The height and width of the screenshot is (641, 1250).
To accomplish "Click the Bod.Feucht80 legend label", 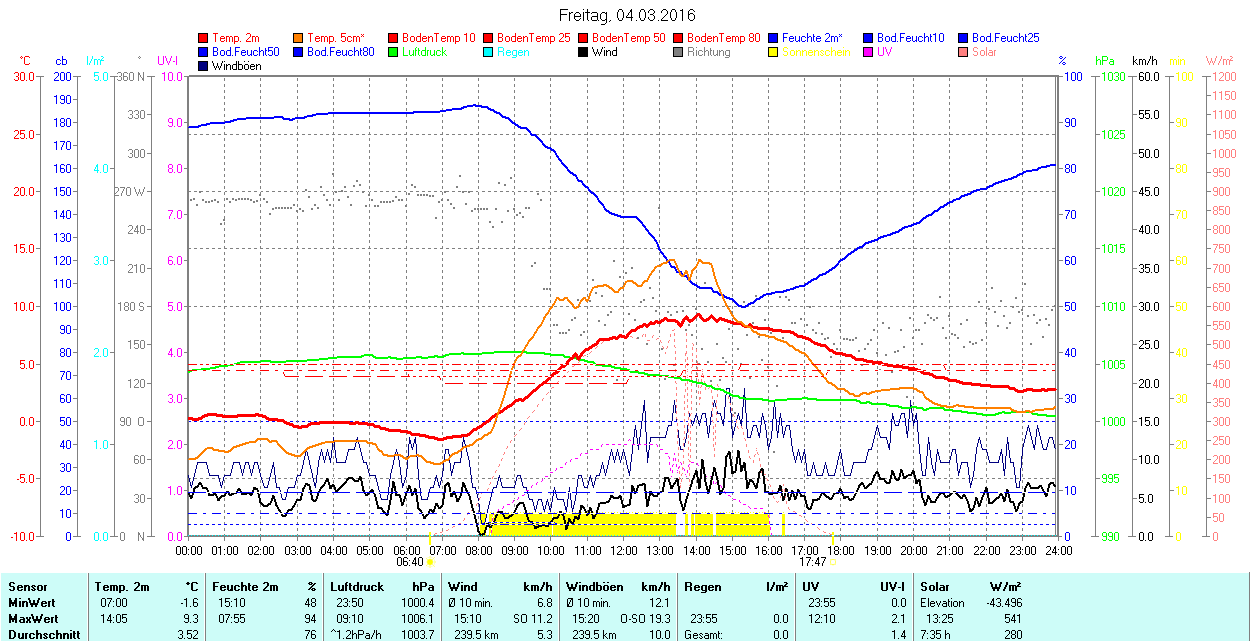I will (340, 52).
